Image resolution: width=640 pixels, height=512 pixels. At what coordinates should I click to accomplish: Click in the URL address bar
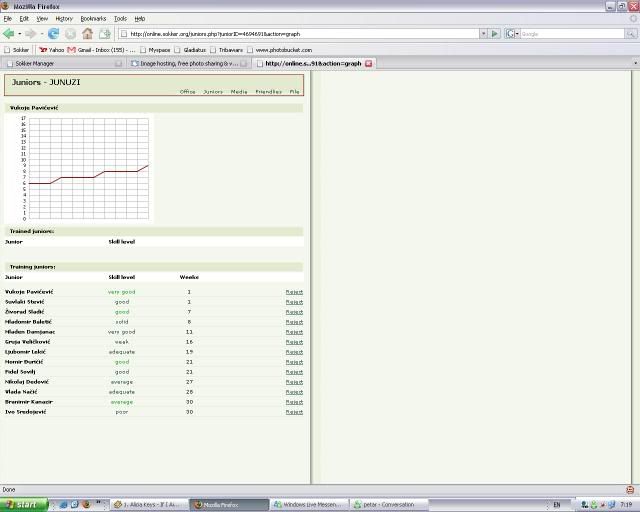(x=300, y=33)
